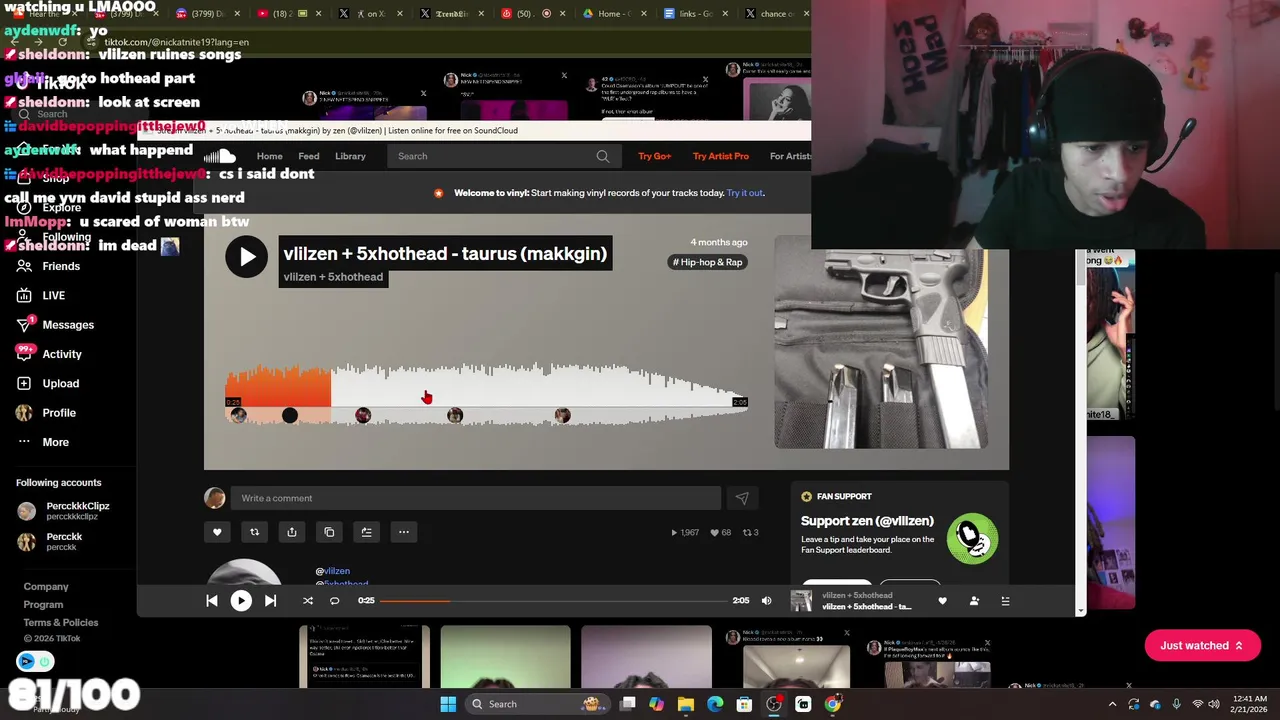Click the Try Artist Pro link
This screenshot has width=1280, height=720.
pyautogui.click(x=721, y=156)
